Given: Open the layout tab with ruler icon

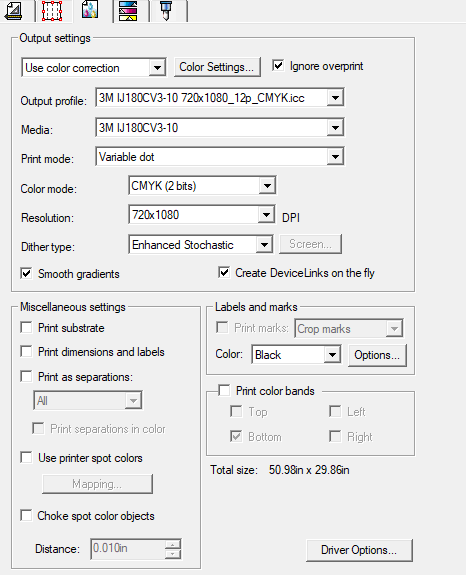Looking at the screenshot, I should point(14,11).
